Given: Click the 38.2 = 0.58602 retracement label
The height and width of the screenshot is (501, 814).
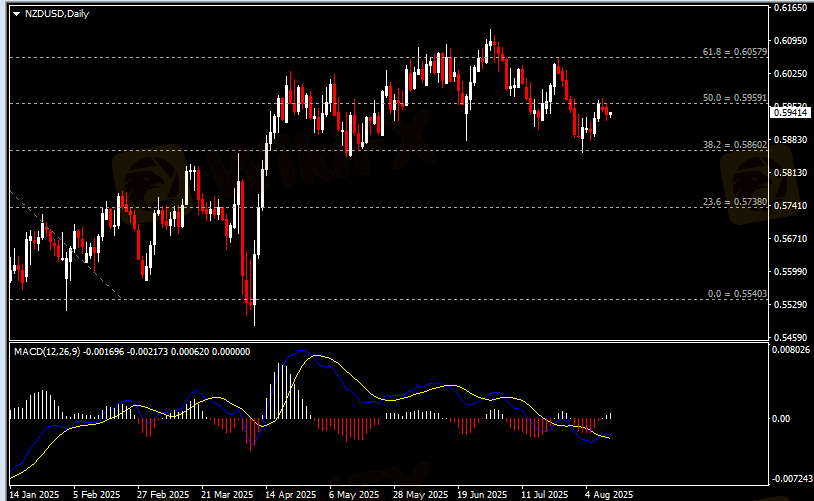Looking at the screenshot, I should tap(735, 145).
